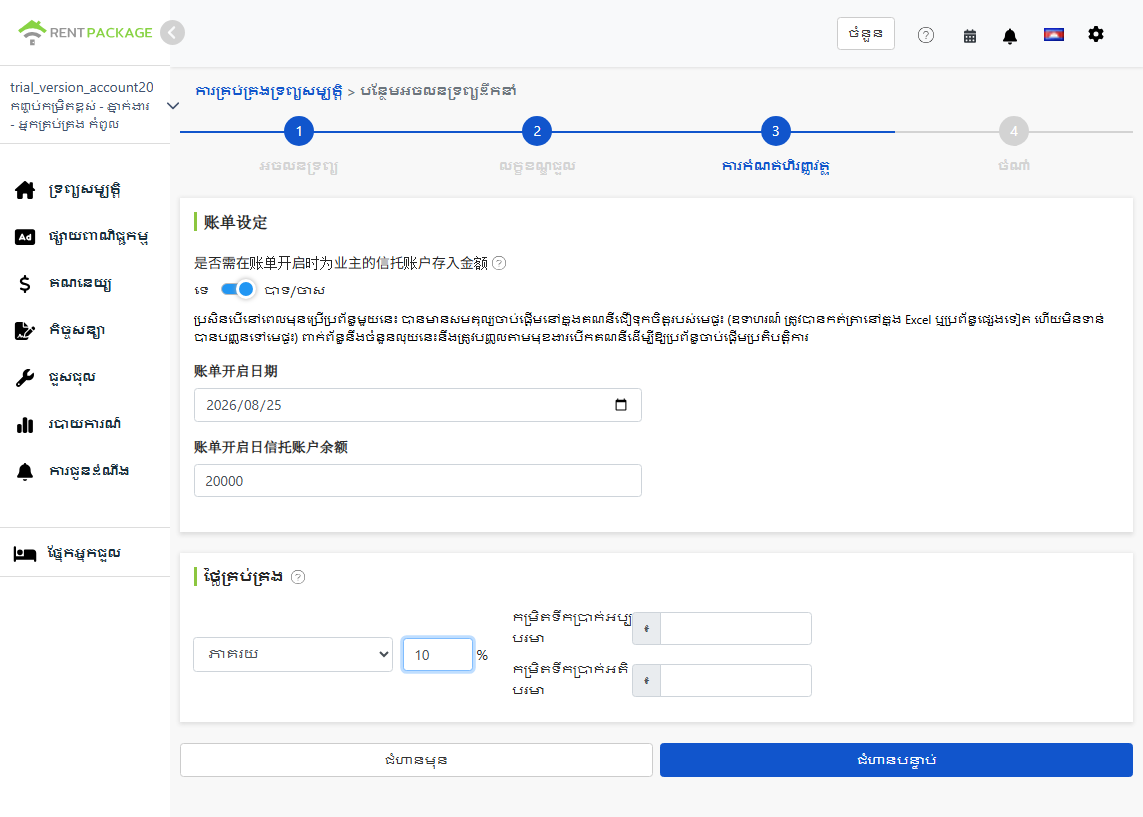1143x817 pixels.
Task: Open the calendar icon in top bar
Action: [970, 36]
